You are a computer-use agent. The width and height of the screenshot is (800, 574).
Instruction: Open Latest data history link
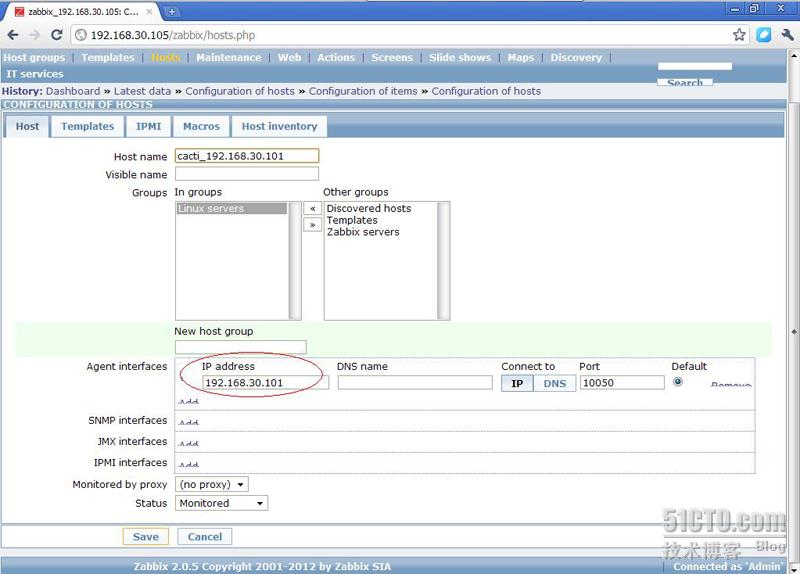click(142, 91)
